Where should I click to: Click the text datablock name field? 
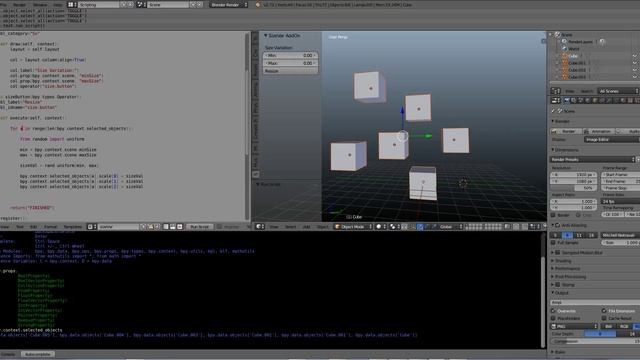click(x=118, y=227)
